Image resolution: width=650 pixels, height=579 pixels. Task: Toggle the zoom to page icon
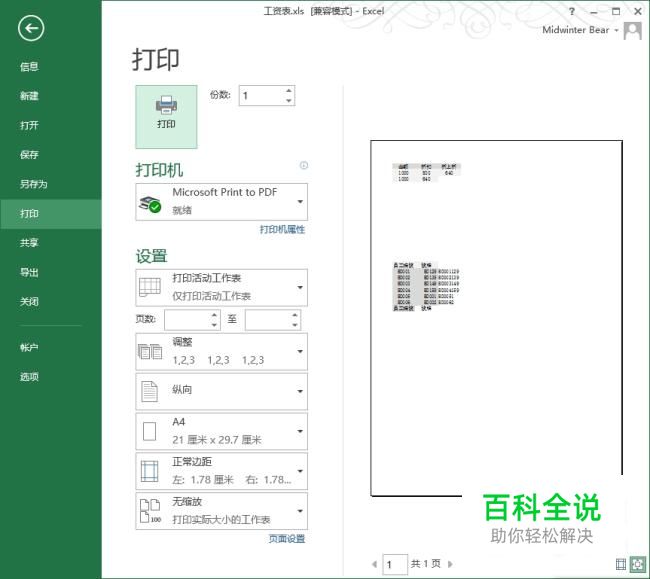(637, 564)
